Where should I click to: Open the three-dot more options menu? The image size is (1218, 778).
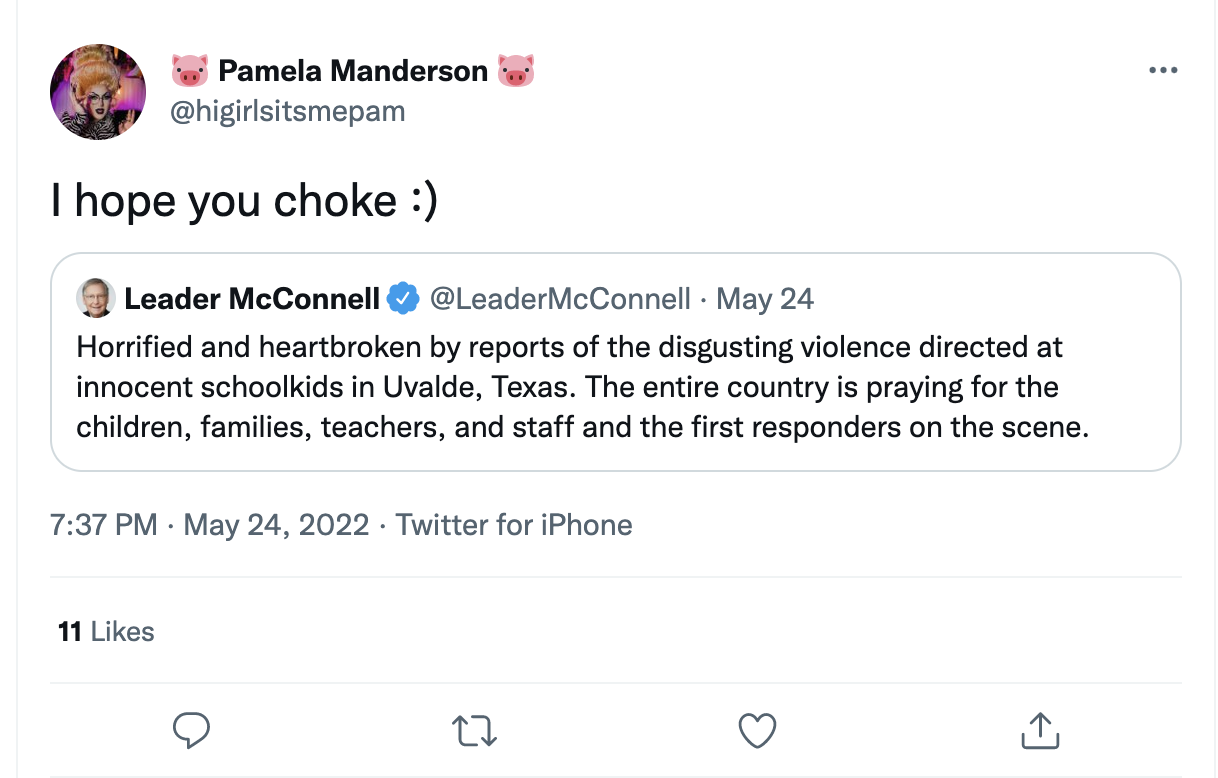[1163, 71]
